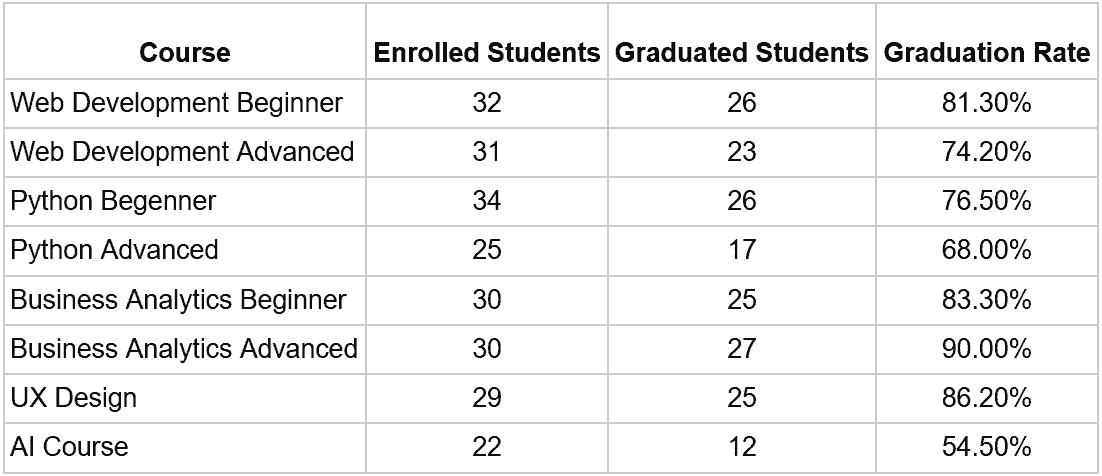1102x476 pixels.
Task: Click the Web Development Advanced cell
Action: point(182,151)
